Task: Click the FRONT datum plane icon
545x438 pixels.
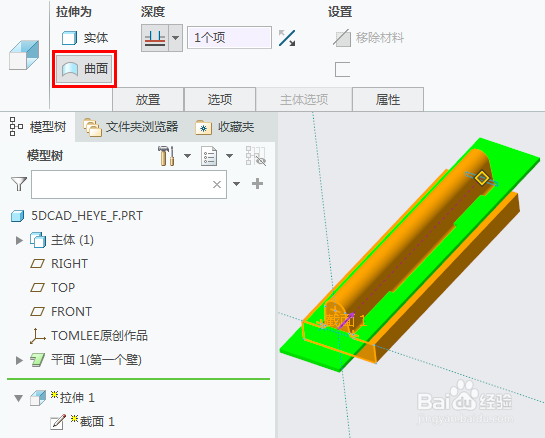Action: point(38,312)
